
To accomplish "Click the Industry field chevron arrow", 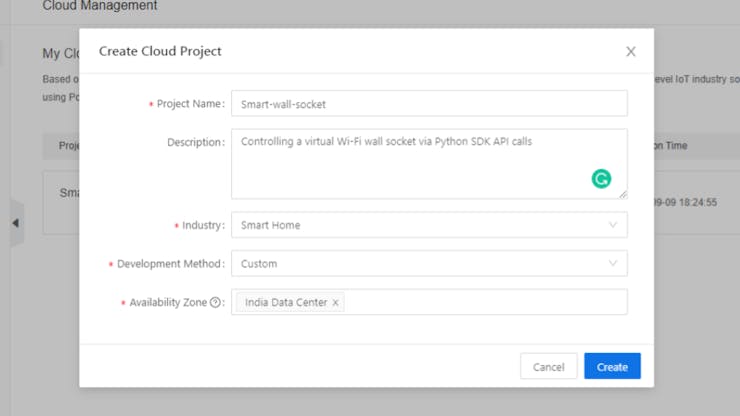I will pos(613,225).
